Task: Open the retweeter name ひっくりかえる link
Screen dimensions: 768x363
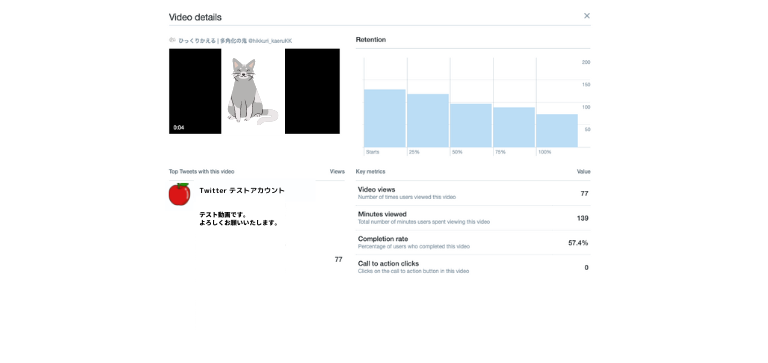Action: pyautogui.click(x=197, y=41)
